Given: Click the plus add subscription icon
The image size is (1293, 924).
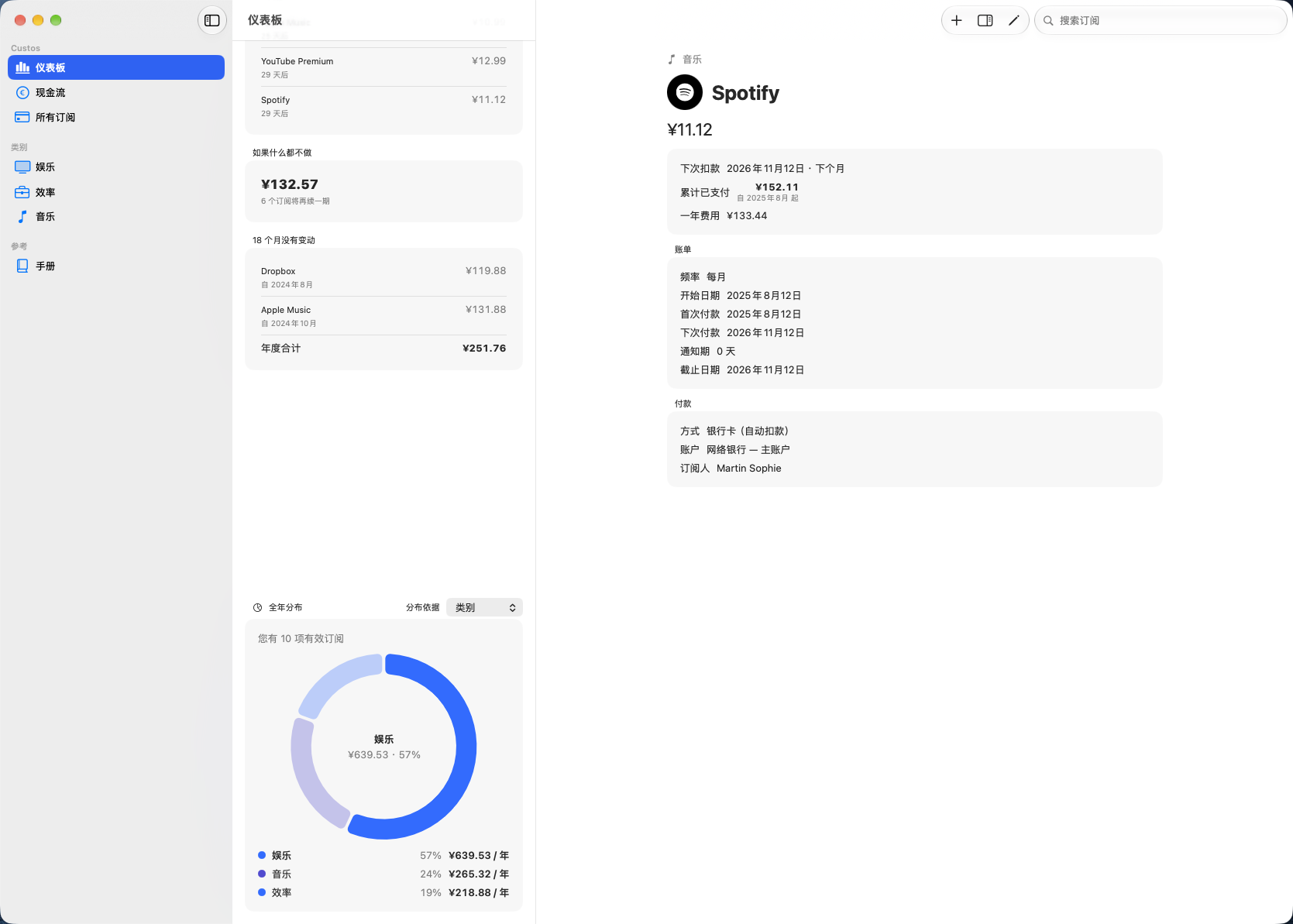Looking at the screenshot, I should 957,21.
